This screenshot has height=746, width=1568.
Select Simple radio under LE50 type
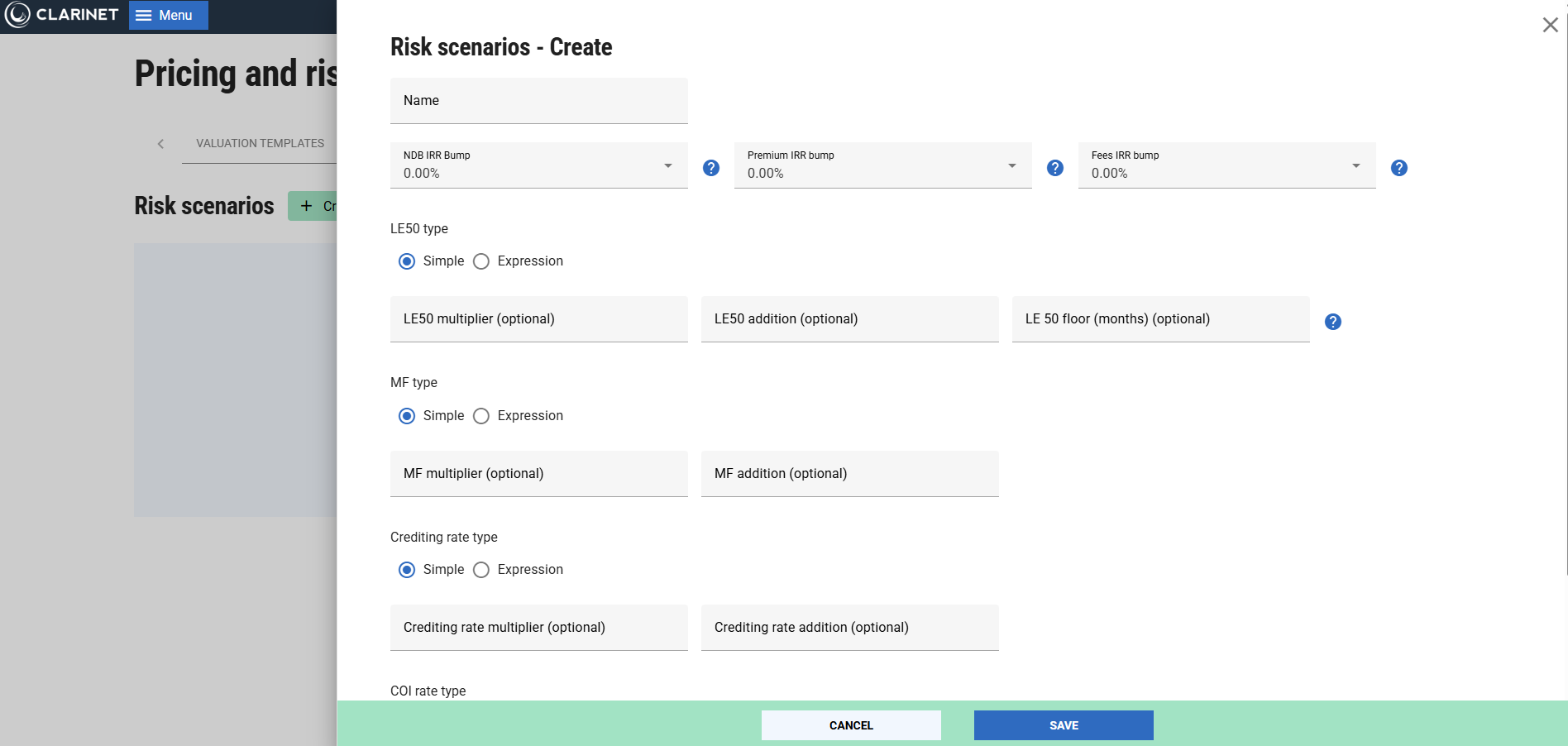[407, 261]
